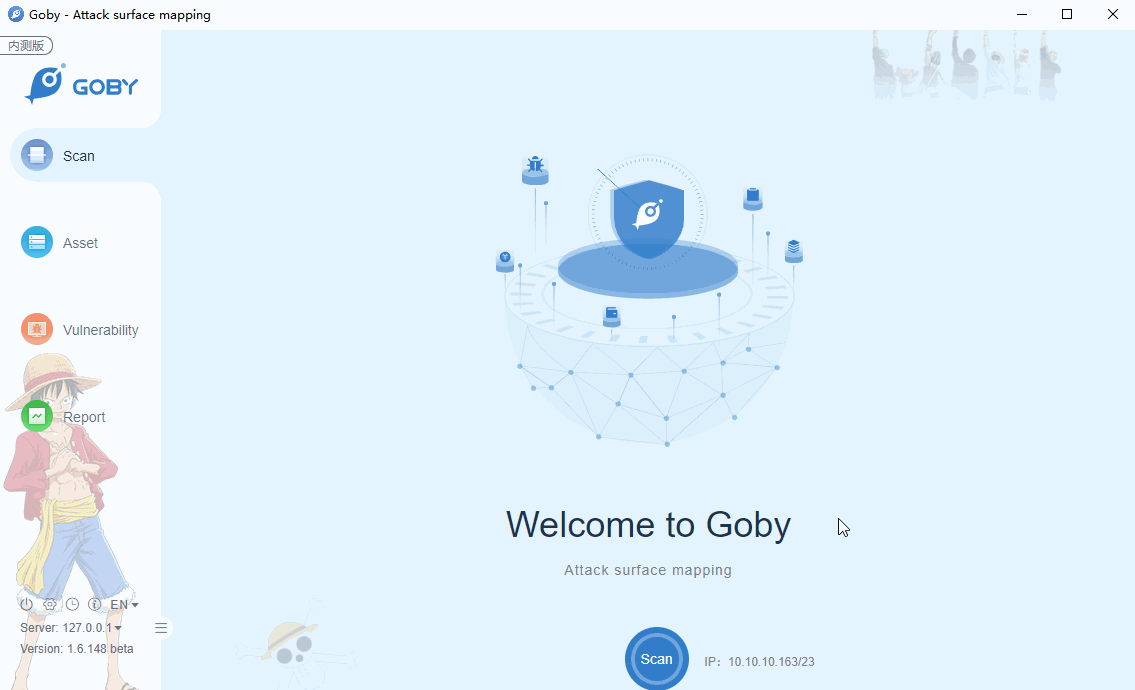
Task: Open settings with the gear icon
Action: [49, 604]
